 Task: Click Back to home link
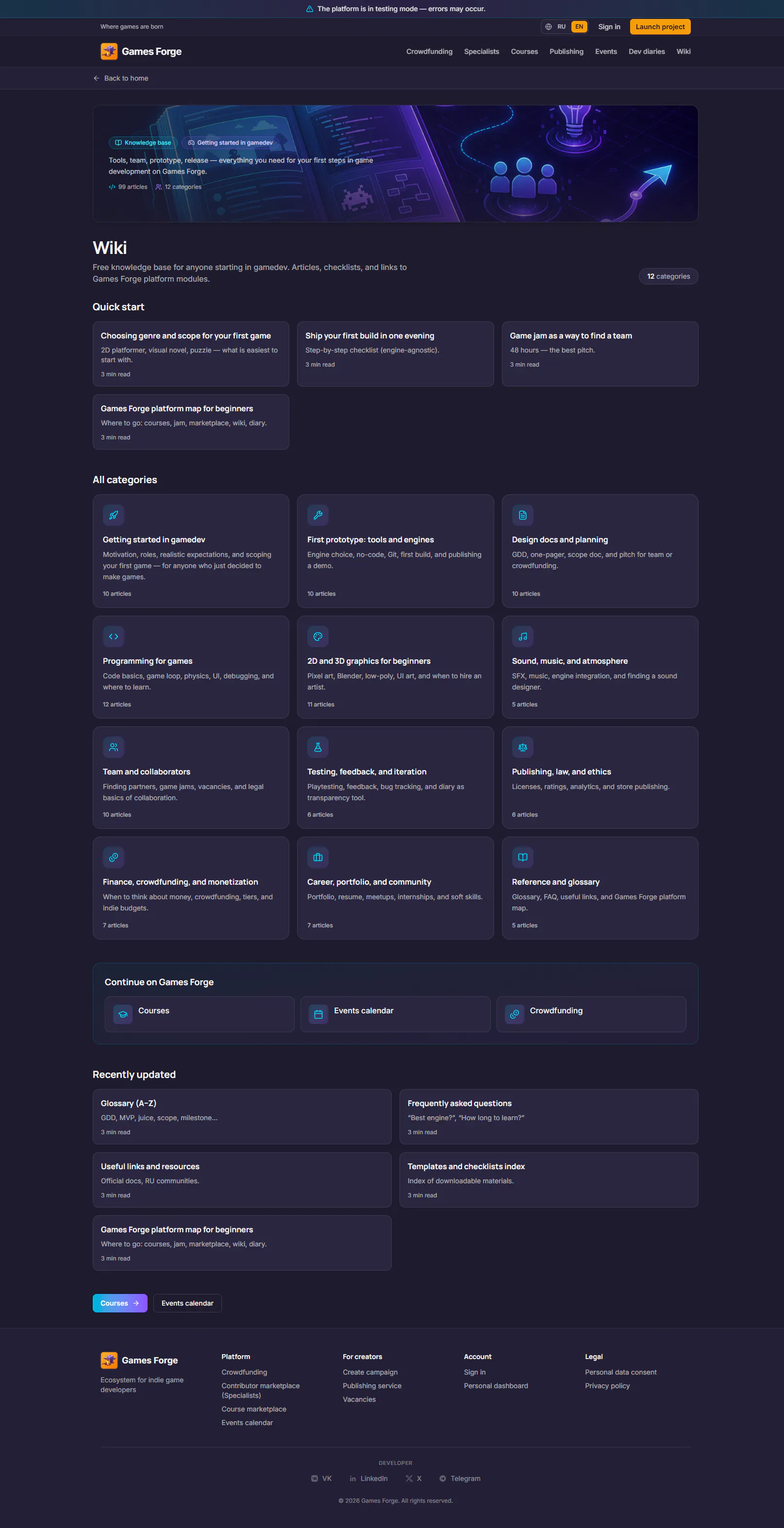click(x=121, y=78)
